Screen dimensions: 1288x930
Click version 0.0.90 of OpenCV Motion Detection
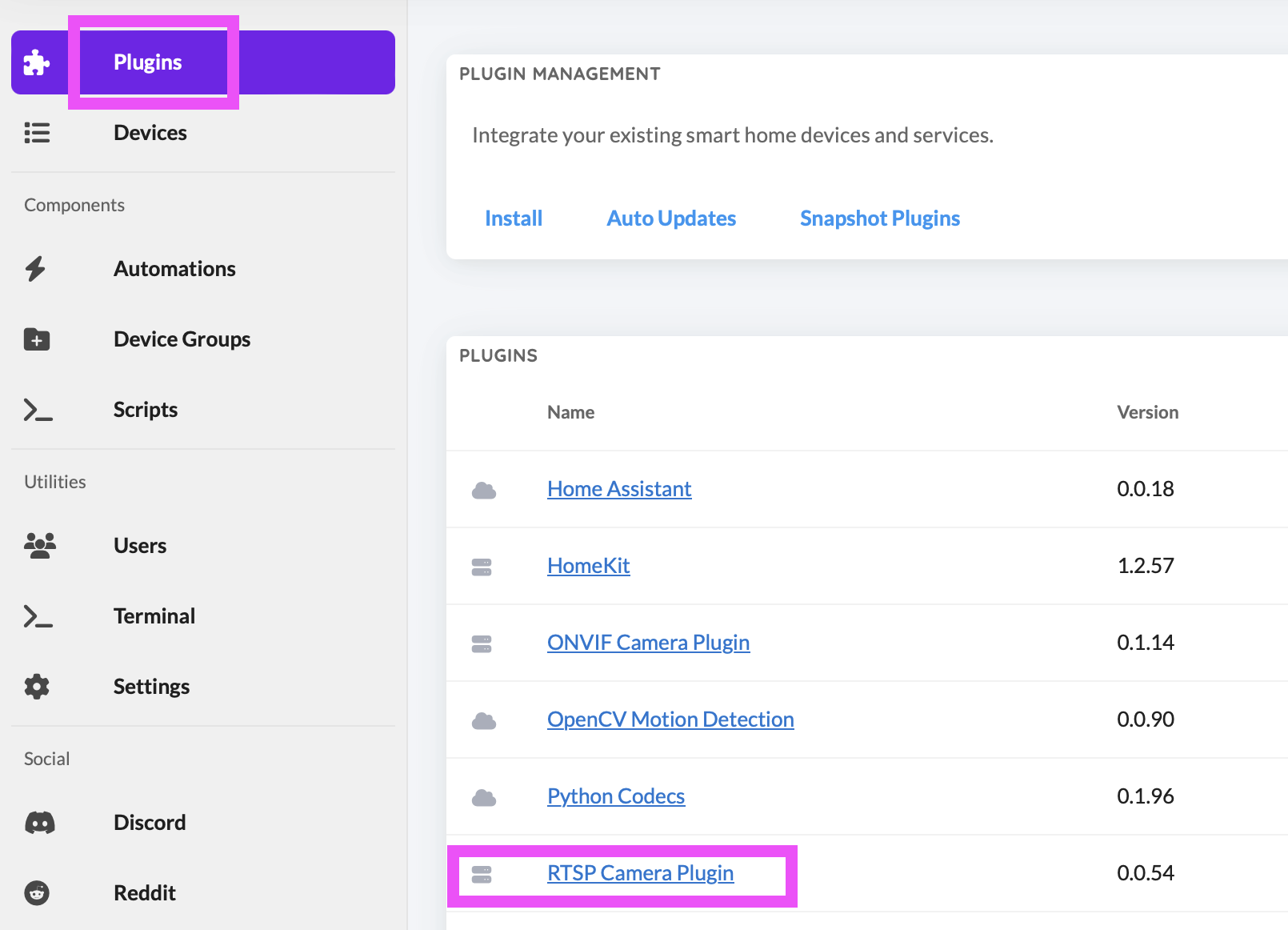pos(1146,720)
